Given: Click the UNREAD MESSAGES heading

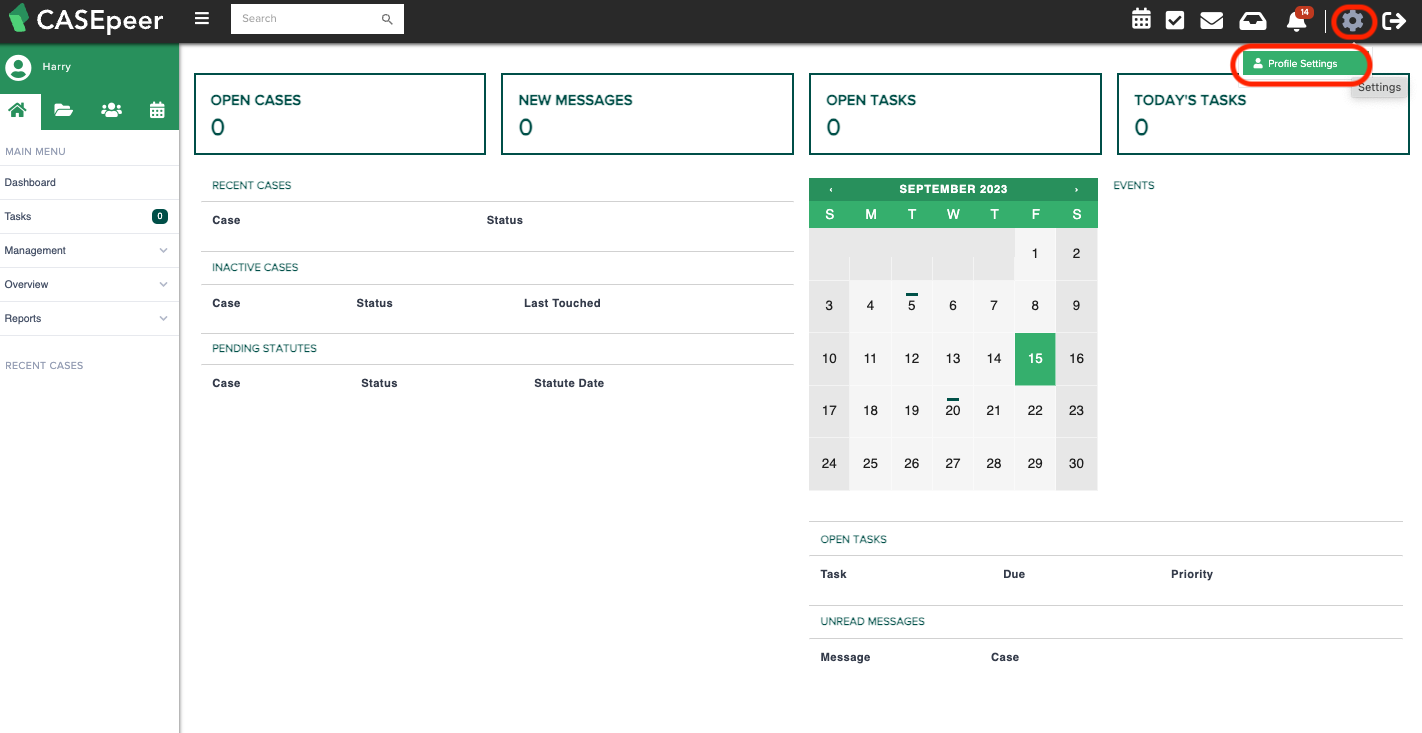Looking at the screenshot, I should [x=872, y=622].
